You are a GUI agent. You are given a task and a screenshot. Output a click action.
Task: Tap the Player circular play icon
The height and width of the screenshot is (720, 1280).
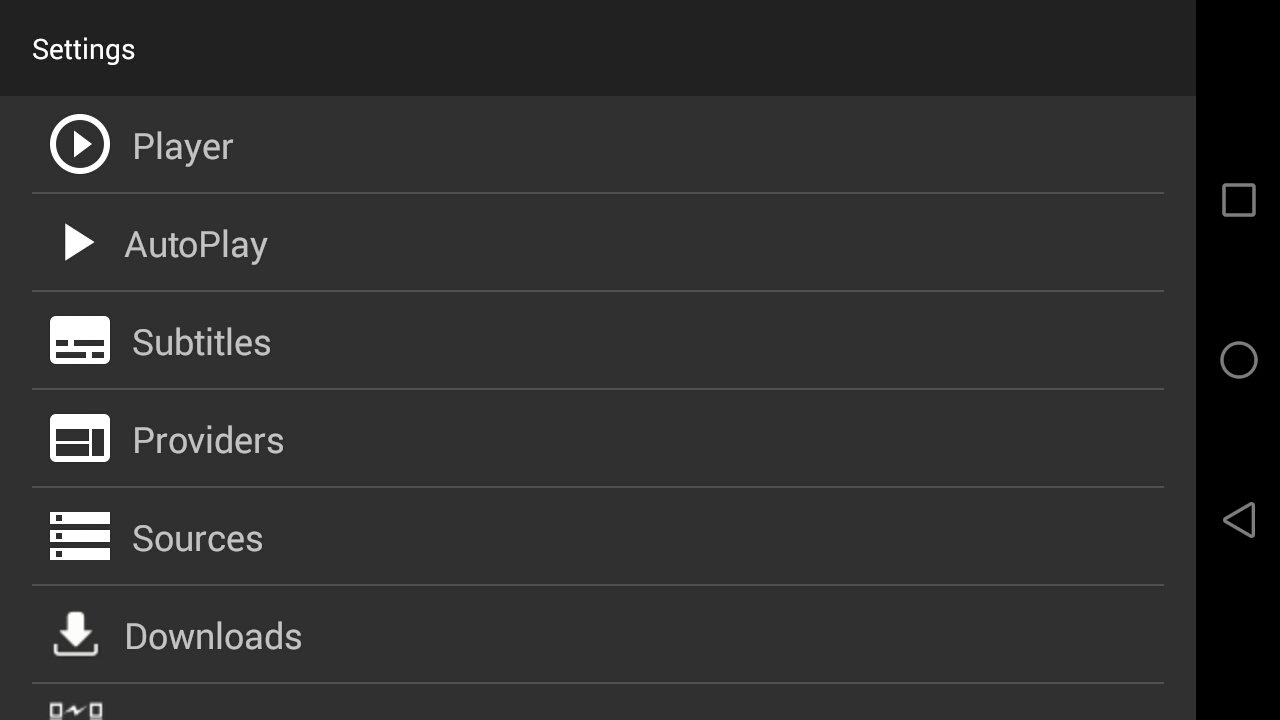(x=80, y=144)
